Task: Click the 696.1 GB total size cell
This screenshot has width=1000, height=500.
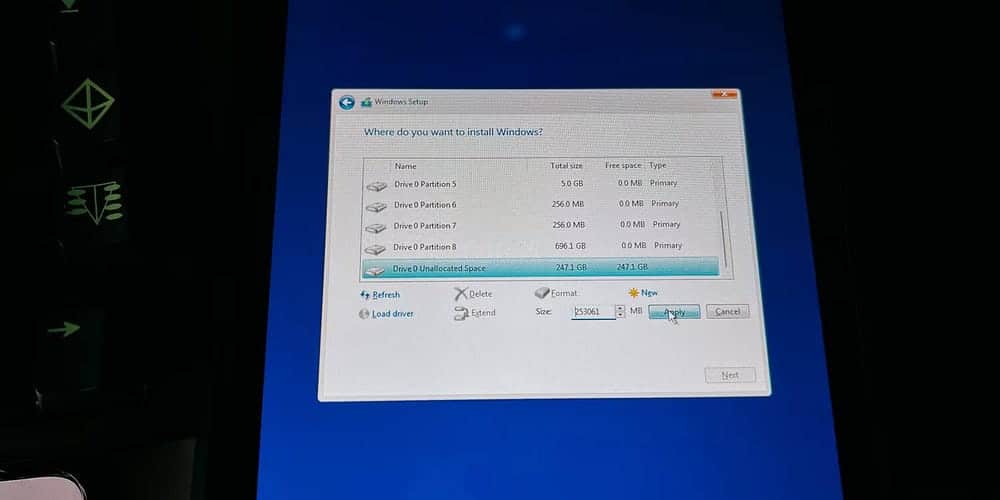Action: tap(570, 246)
